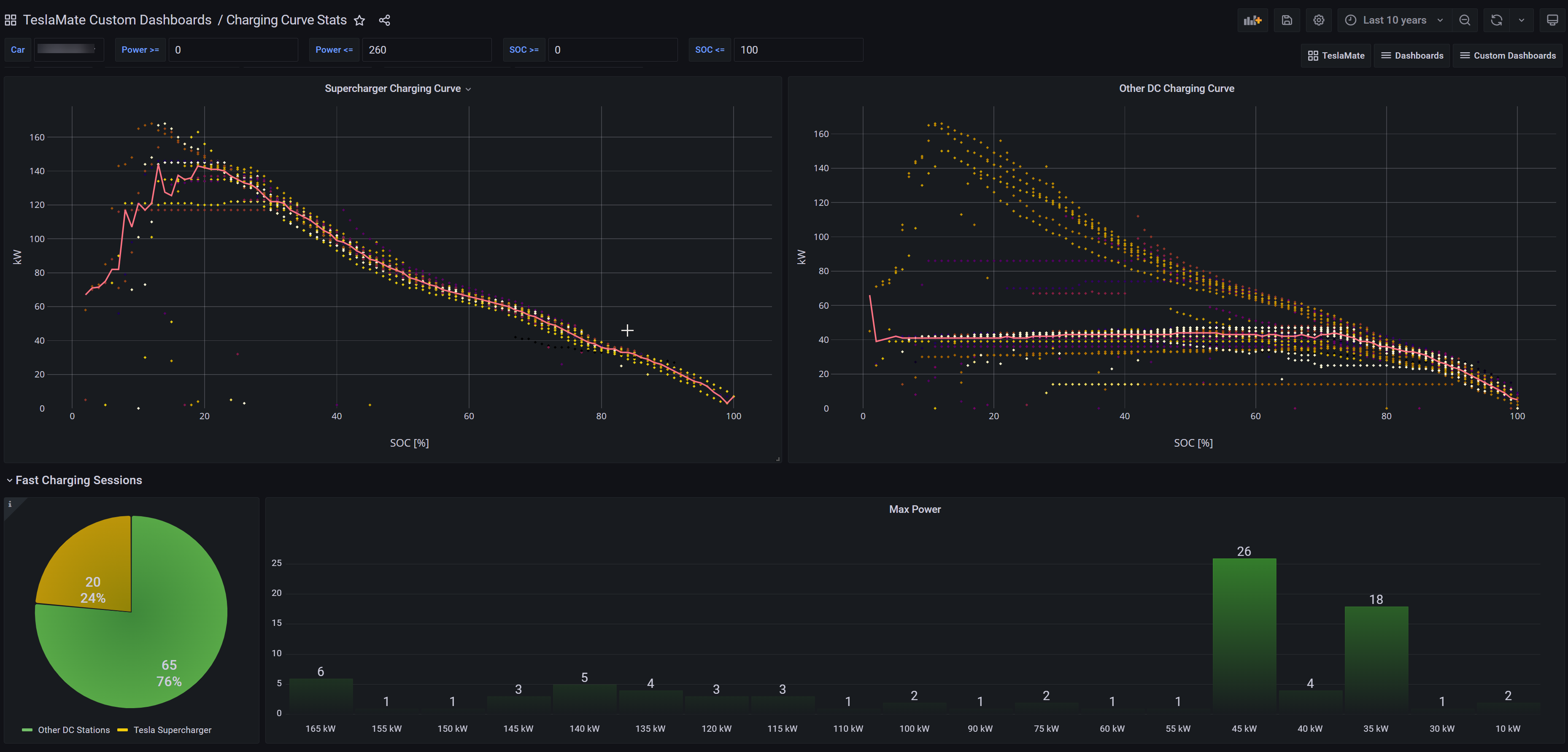Open the panel info corner icon
1568x752 pixels.
[x=10, y=504]
